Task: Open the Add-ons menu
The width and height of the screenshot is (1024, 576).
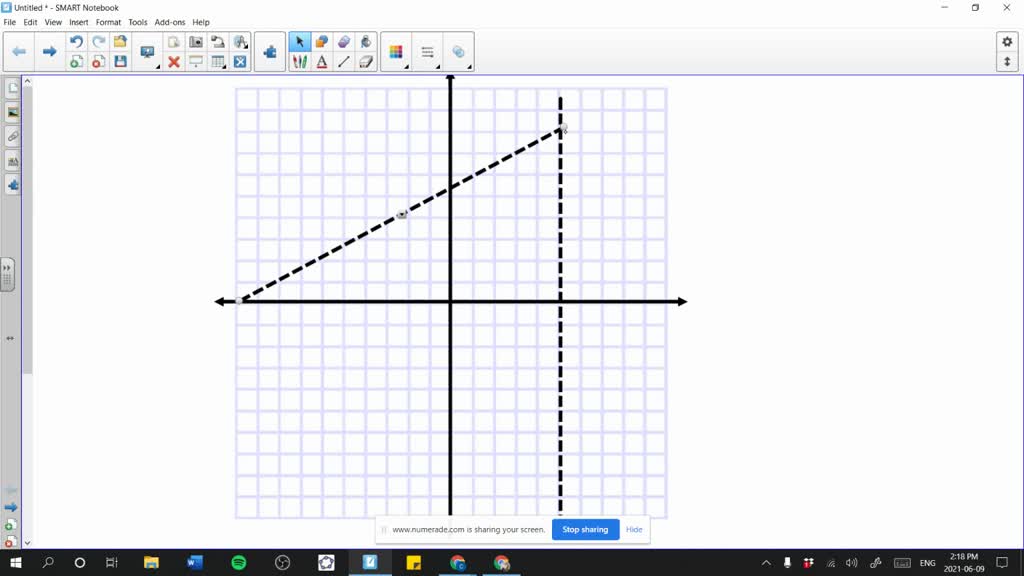Action: [170, 22]
